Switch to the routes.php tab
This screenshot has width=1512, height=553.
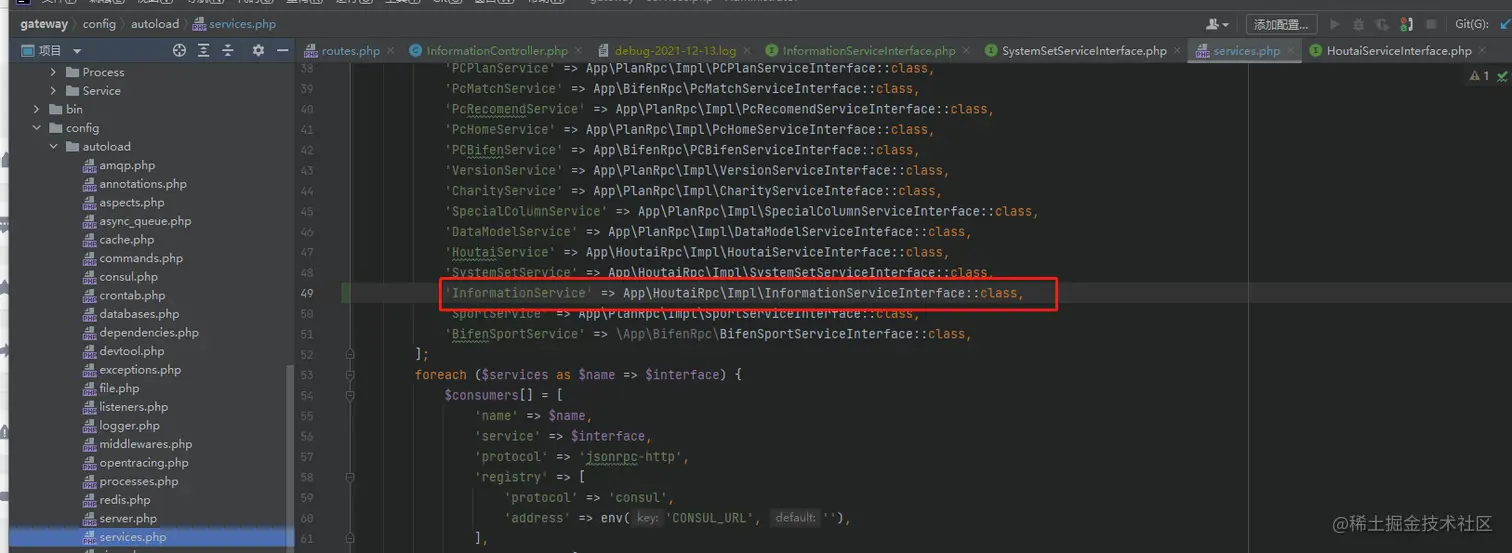[x=350, y=50]
